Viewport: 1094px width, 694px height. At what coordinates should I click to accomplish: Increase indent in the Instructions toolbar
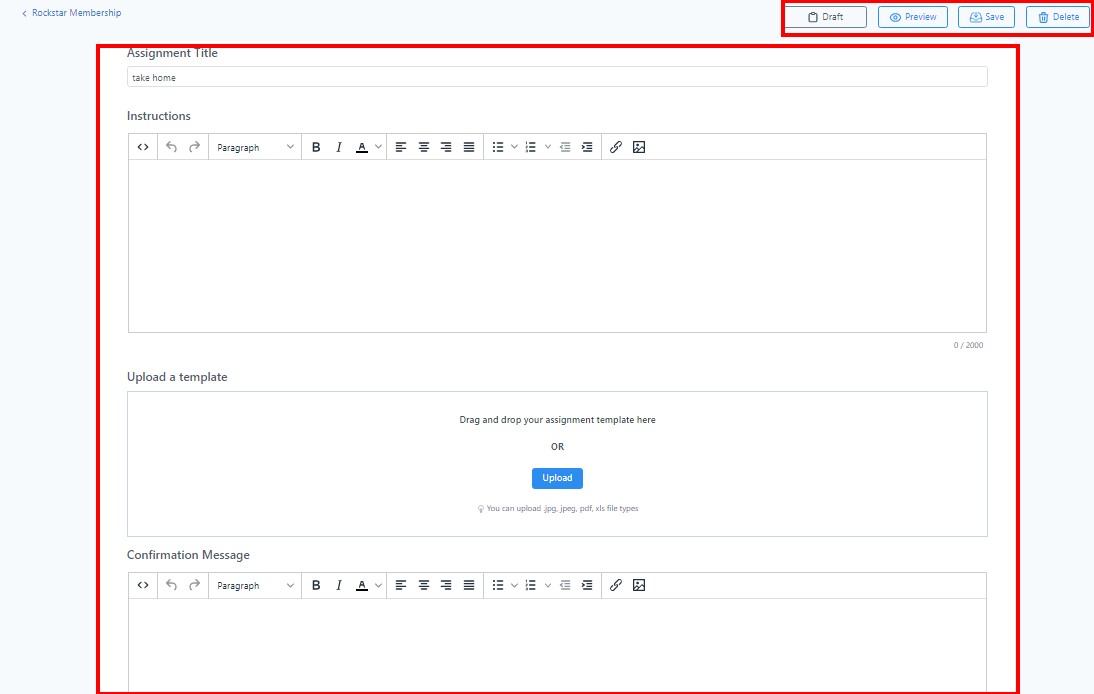pyautogui.click(x=587, y=147)
